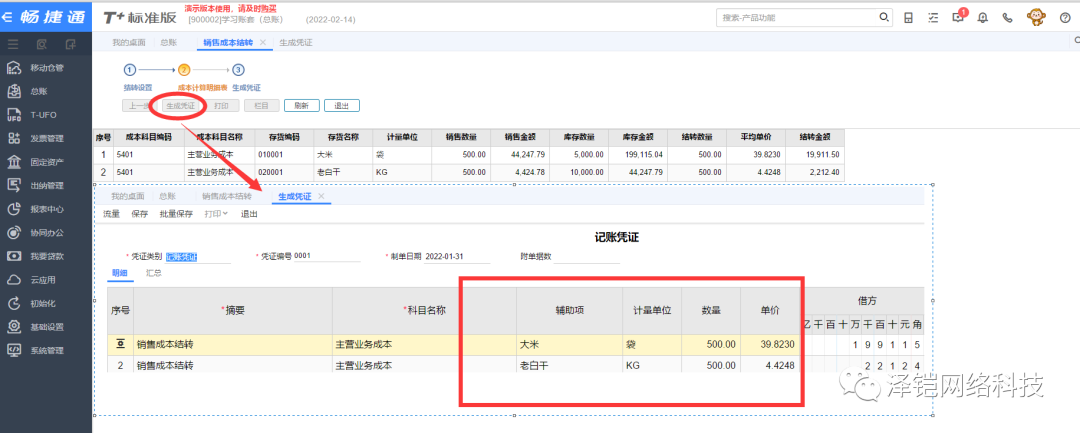Open 固定资产 module in sidebar
This screenshot has width=1080, height=433.
pyautogui.click(x=46, y=162)
